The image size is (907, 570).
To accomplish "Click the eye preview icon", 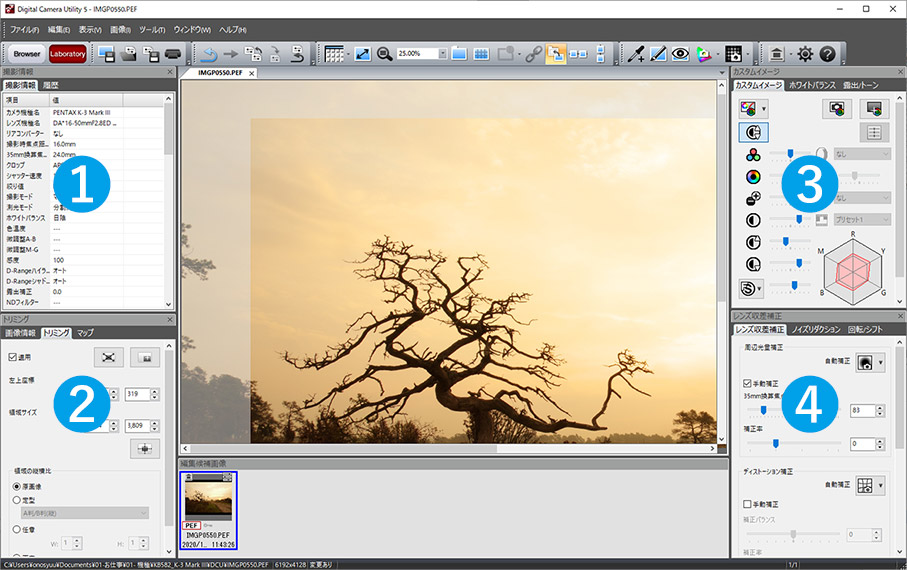I will tap(680, 54).
